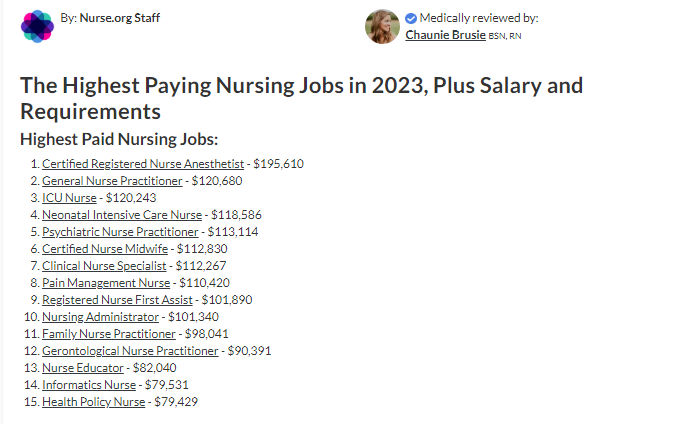This screenshot has height=424, width=675.
Task: Open Neonatal Intensive Care Nurse link
Action: click(x=122, y=215)
